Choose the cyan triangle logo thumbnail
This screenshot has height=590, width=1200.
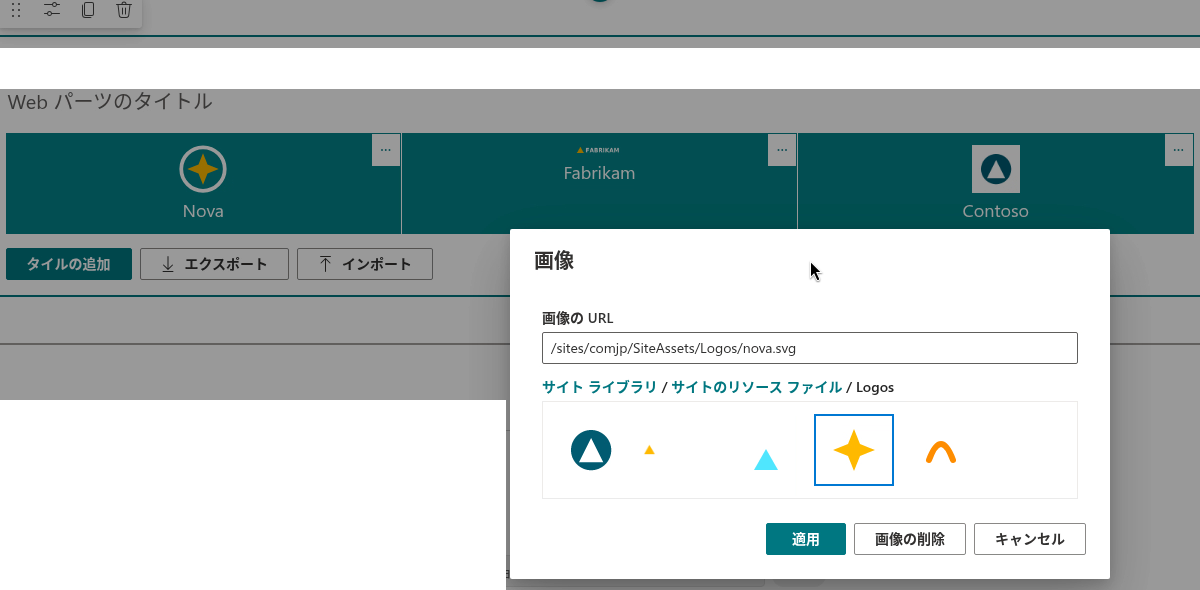(x=766, y=460)
